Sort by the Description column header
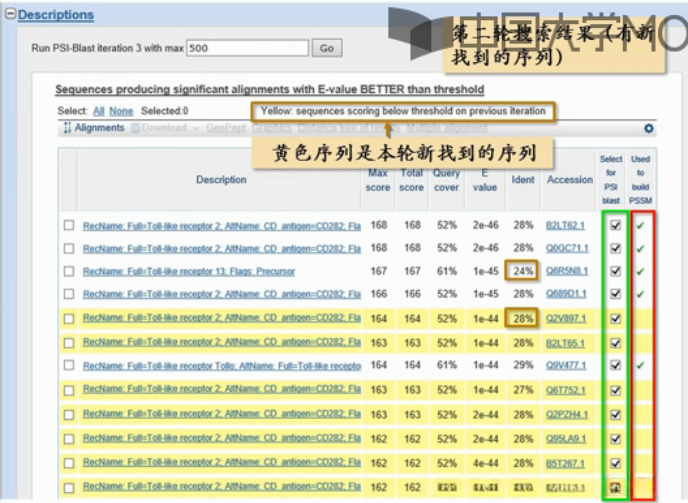Image resolution: width=688 pixels, height=503 pixels. (x=221, y=180)
